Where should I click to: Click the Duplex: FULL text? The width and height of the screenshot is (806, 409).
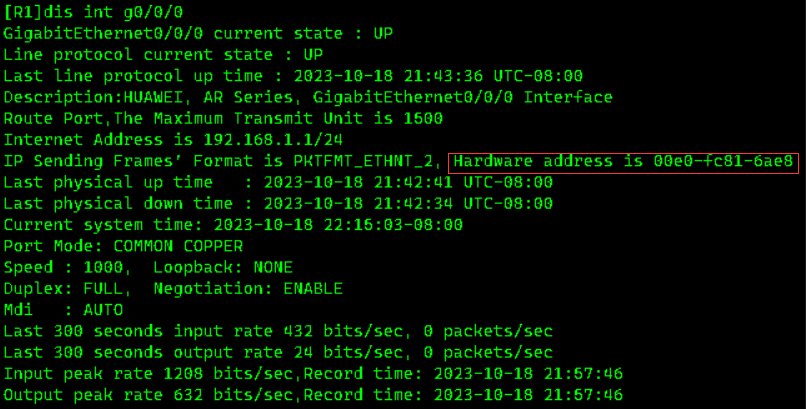click(67, 289)
